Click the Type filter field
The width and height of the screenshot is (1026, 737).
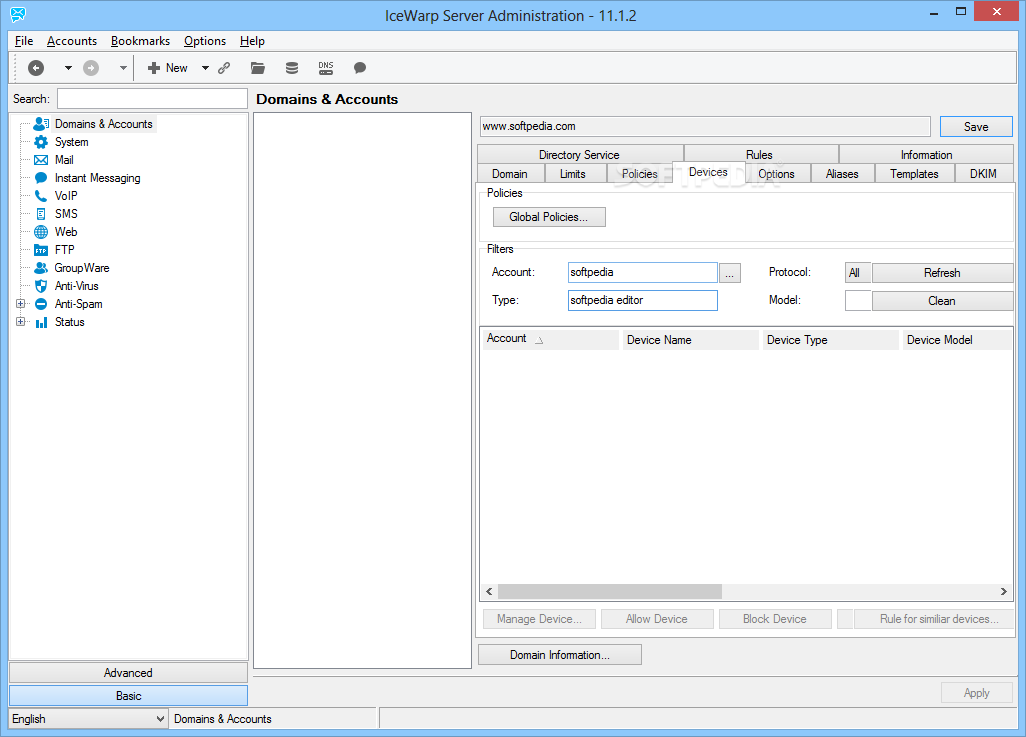coord(643,300)
